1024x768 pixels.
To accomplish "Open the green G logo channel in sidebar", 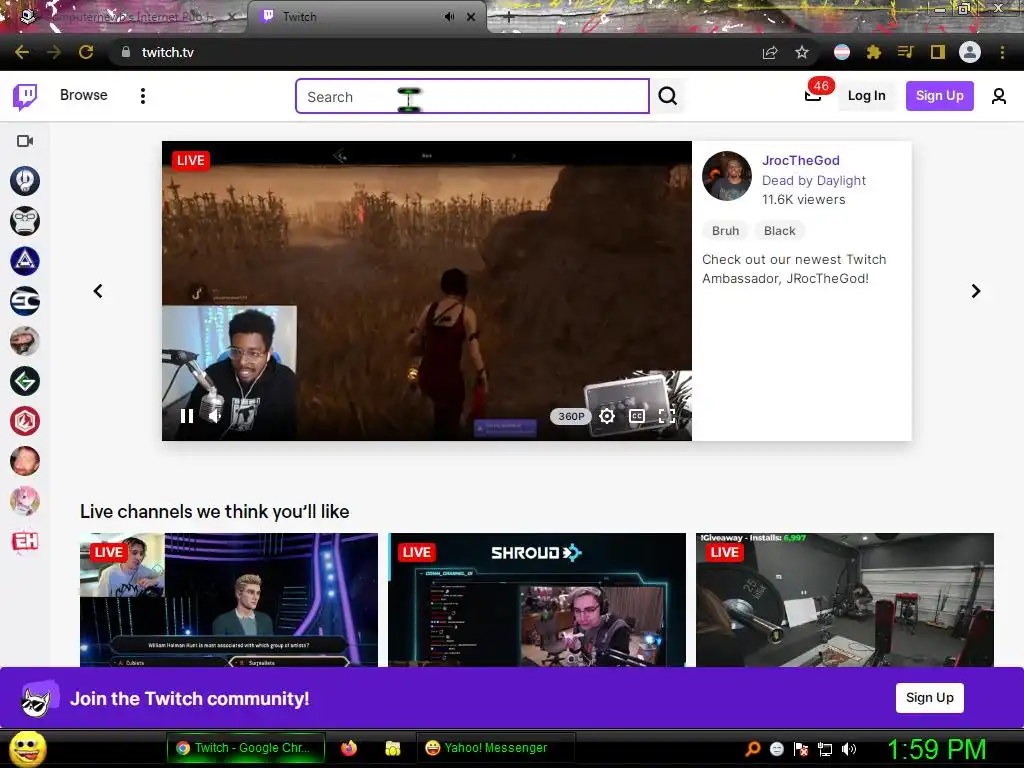I will tap(25, 381).
